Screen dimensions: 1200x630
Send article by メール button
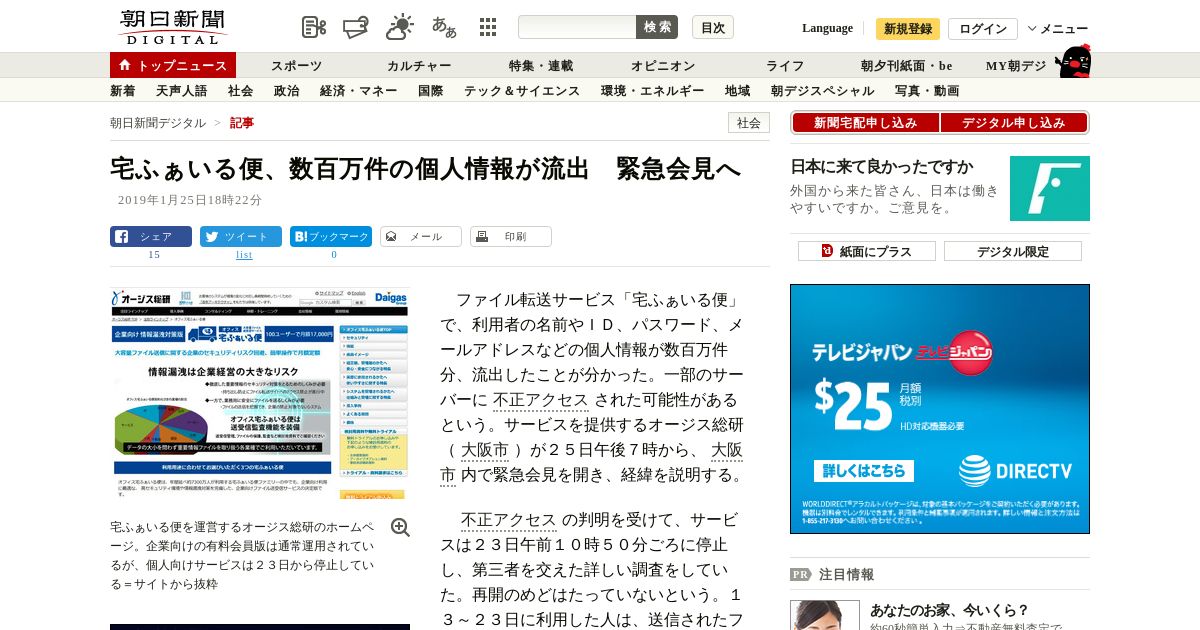click(421, 237)
